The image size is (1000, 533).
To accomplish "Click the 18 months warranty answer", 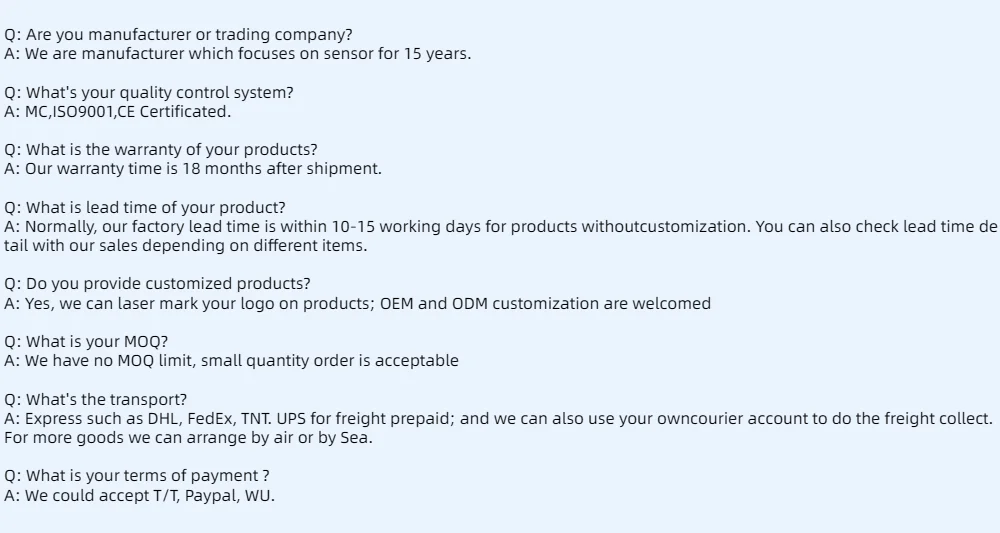I will click(193, 169).
